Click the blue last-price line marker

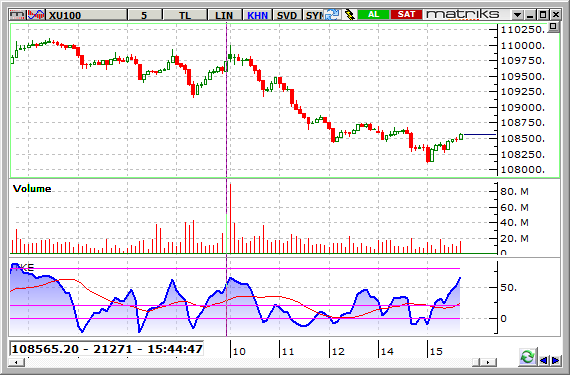pyautogui.click(x=480, y=135)
